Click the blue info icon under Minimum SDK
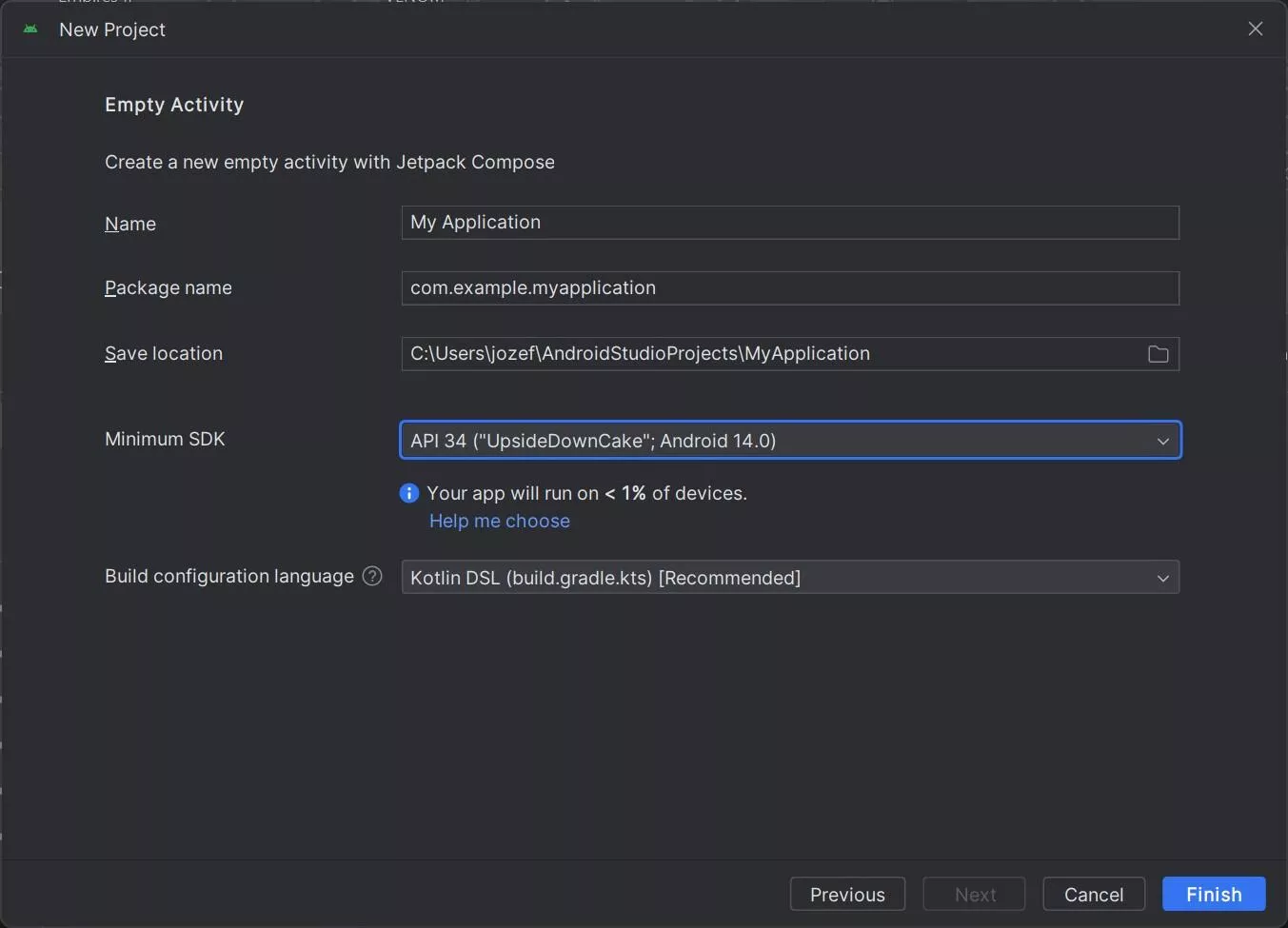 [409, 493]
